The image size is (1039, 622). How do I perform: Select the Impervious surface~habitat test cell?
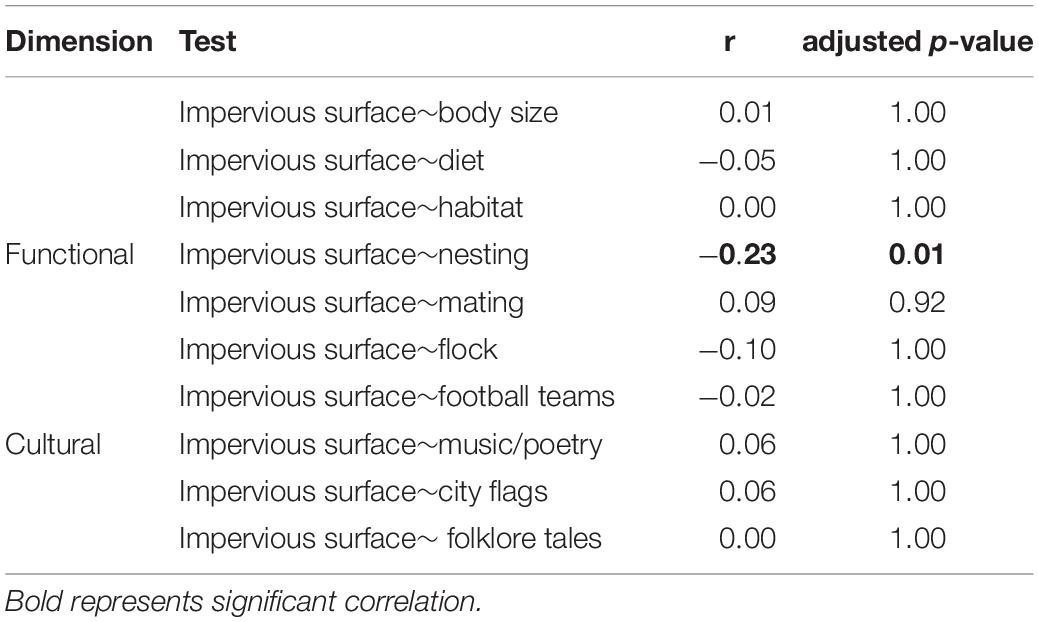coord(351,207)
